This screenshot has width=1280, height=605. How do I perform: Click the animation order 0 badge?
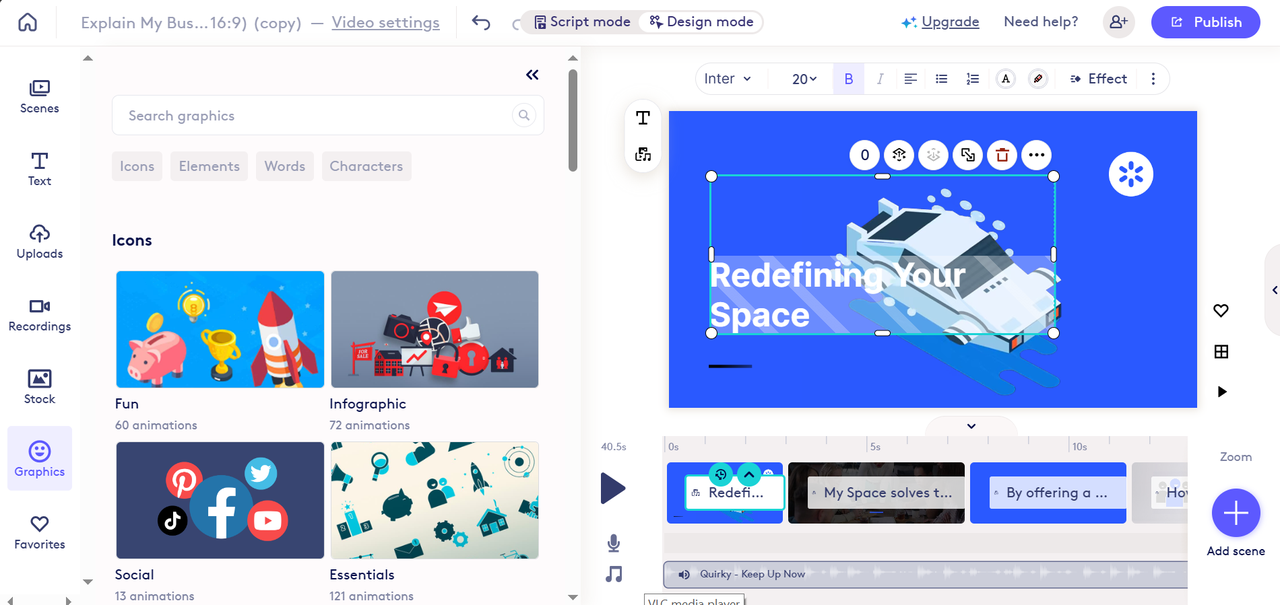click(865, 155)
